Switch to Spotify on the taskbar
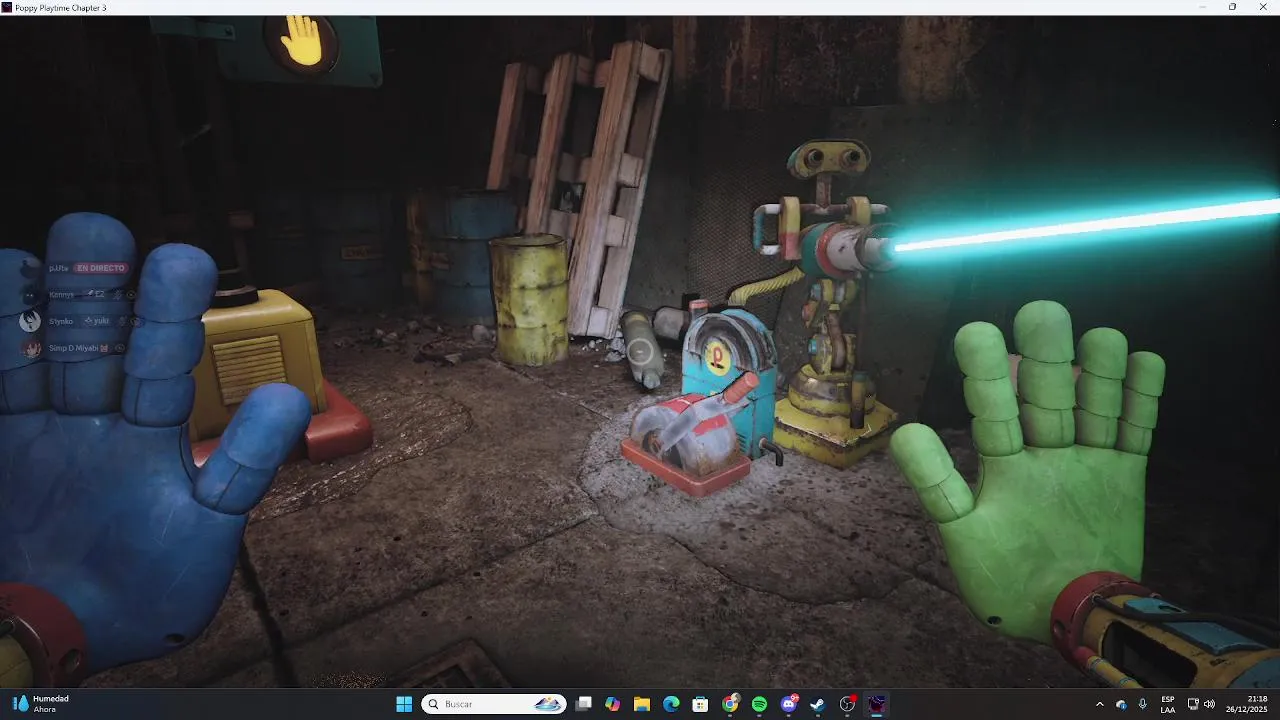Screen dimensions: 1280x720 [759, 704]
